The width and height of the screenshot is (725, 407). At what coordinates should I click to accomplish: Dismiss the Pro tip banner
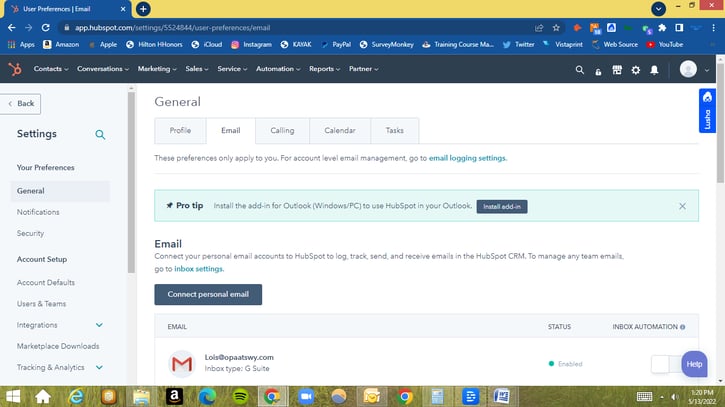682,206
